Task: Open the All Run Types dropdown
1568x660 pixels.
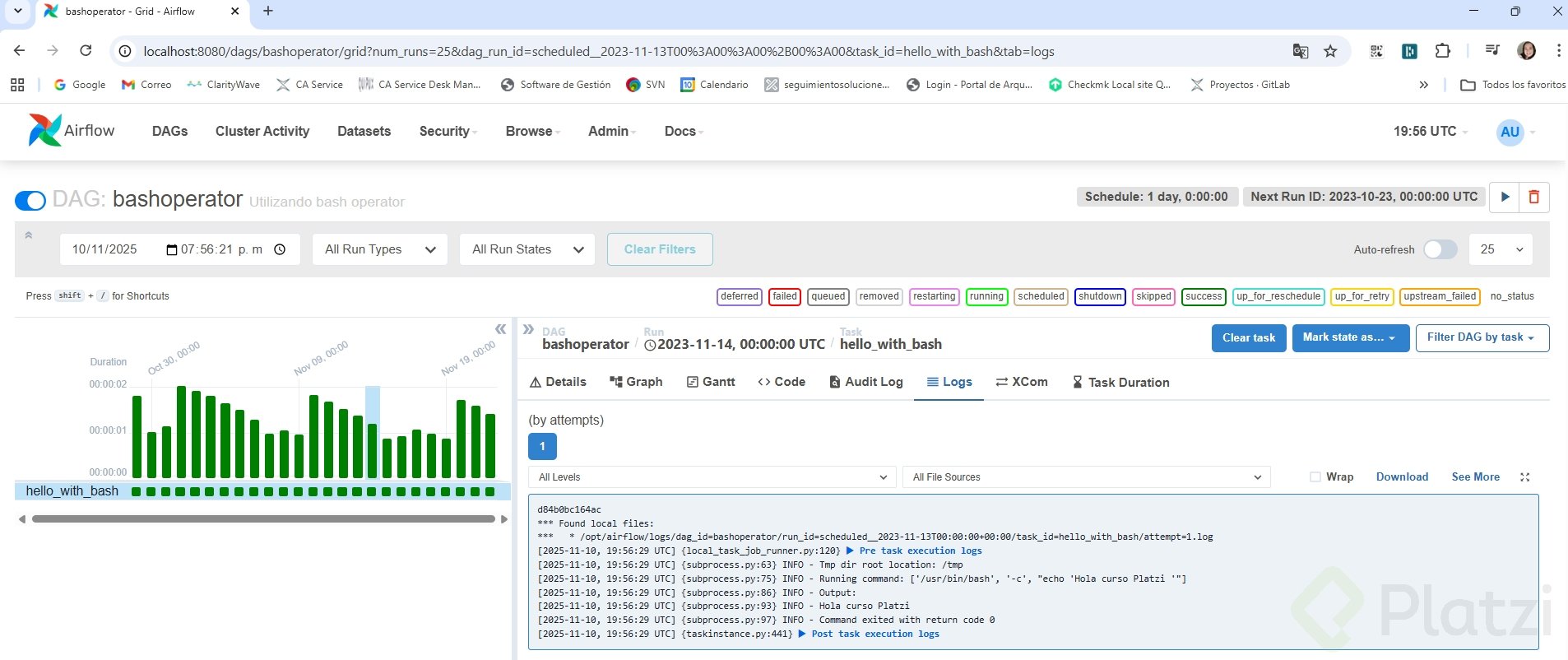Action: [x=379, y=249]
